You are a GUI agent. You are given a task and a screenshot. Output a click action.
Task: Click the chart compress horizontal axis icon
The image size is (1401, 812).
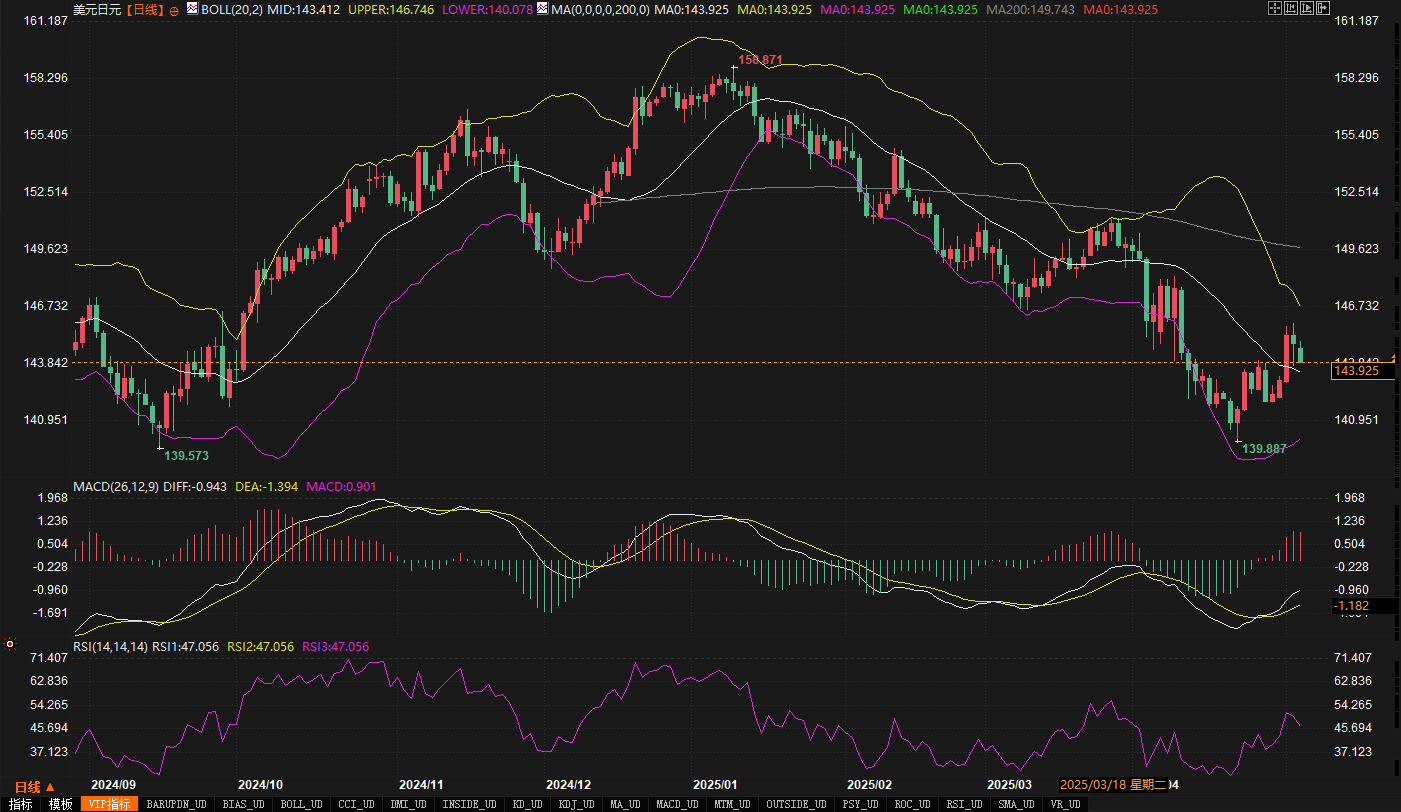tap(1291, 8)
